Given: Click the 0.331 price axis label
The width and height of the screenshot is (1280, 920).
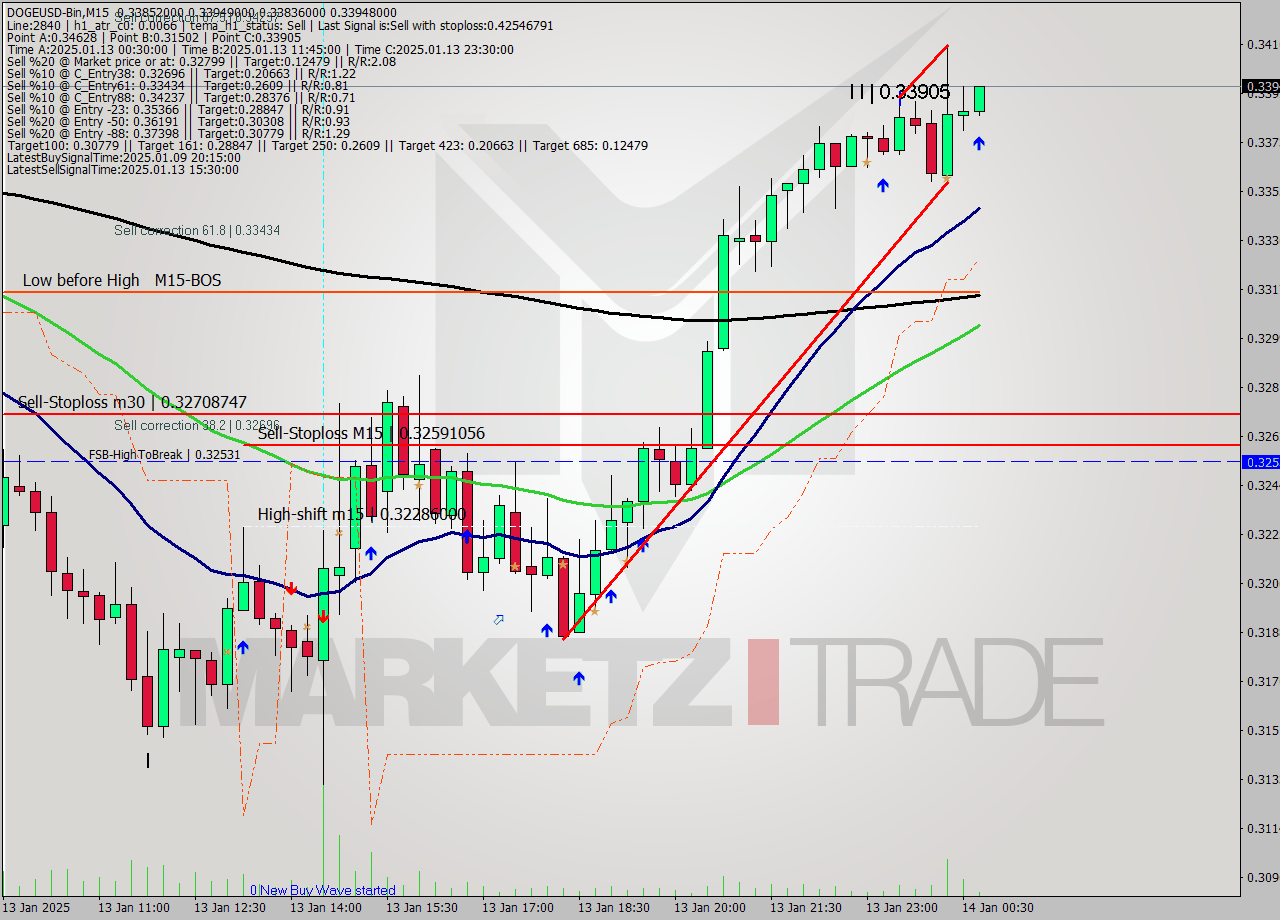Looking at the screenshot, I should click(x=1263, y=289).
